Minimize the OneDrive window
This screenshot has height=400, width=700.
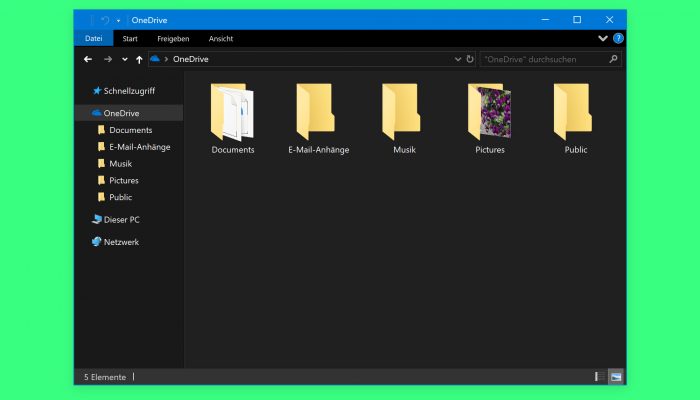click(x=545, y=20)
